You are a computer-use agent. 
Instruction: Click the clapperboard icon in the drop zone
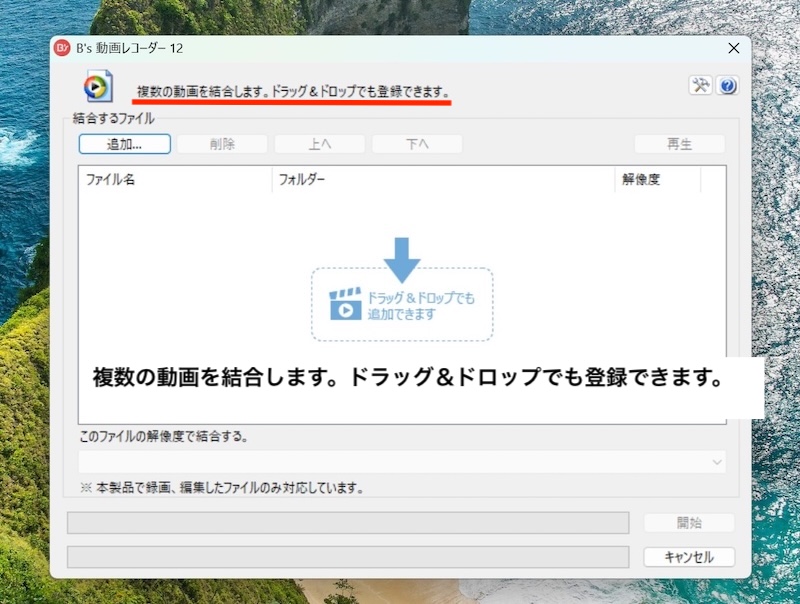coord(345,305)
